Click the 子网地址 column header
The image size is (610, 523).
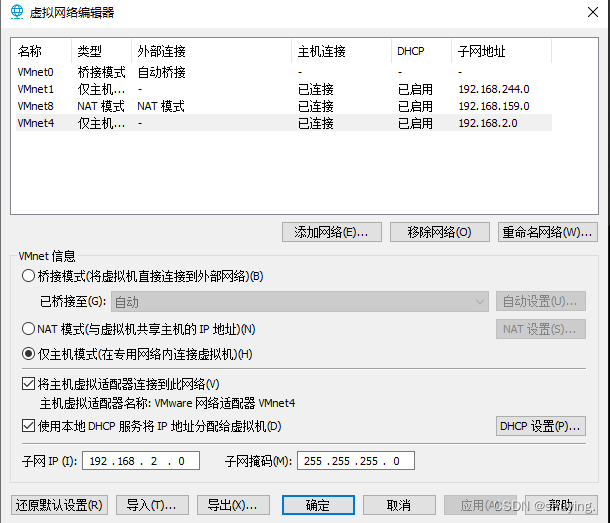[x=501, y=51]
